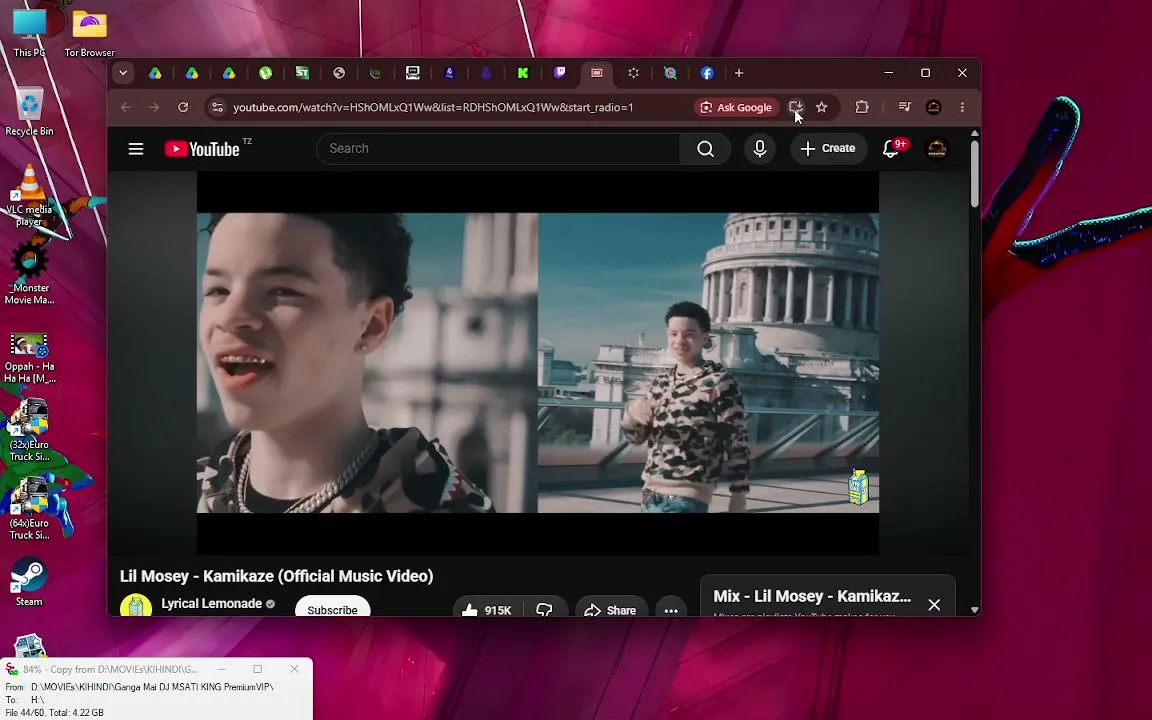This screenshot has height=720, width=1152.
Task: Close the Mix - Lil Mosey playlist panel
Action: coord(934,605)
